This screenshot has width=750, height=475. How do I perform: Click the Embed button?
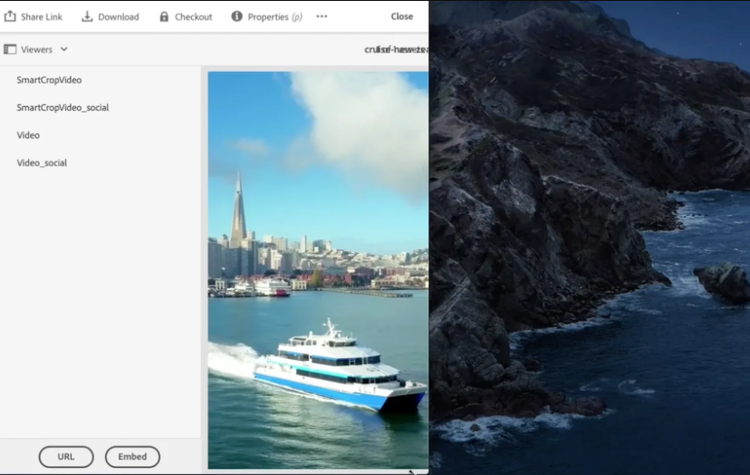coord(132,457)
